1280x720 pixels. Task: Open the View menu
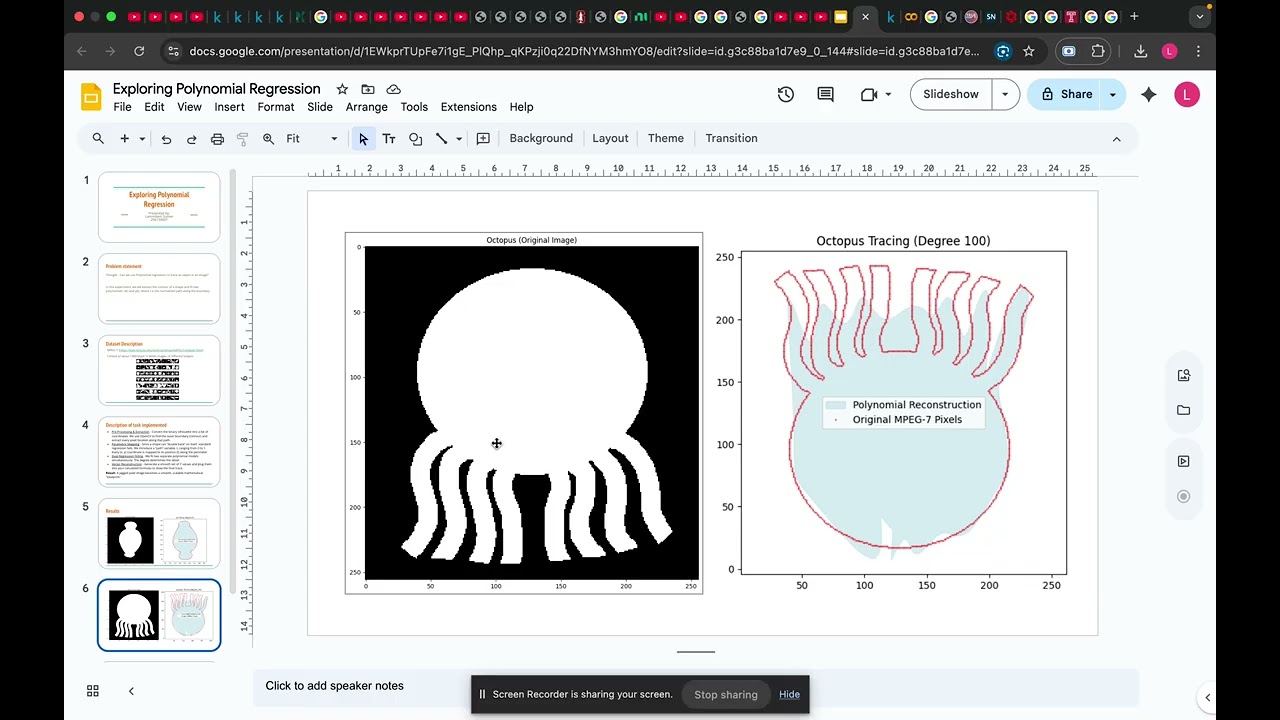[x=189, y=107]
